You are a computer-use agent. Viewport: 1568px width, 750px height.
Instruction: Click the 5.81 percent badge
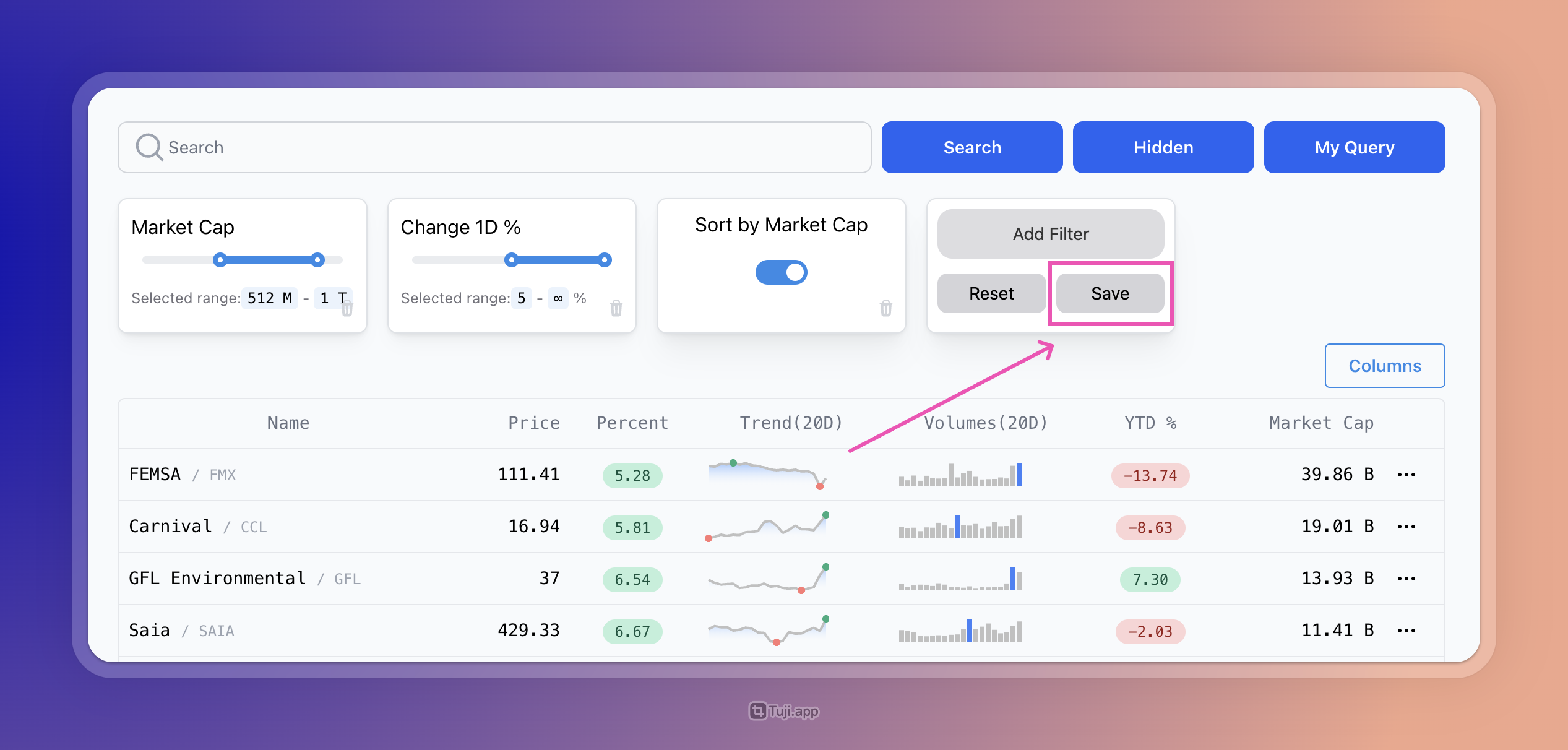click(632, 528)
